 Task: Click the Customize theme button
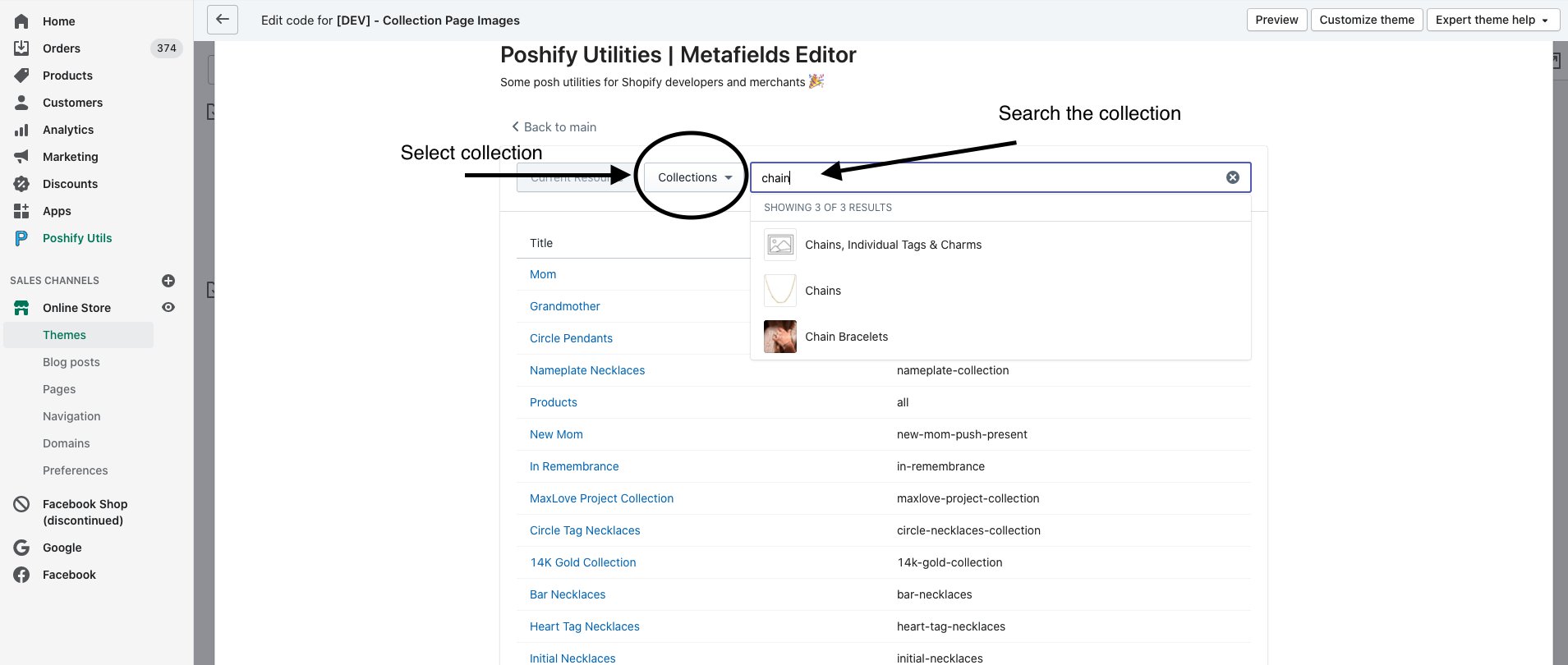[x=1367, y=20]
